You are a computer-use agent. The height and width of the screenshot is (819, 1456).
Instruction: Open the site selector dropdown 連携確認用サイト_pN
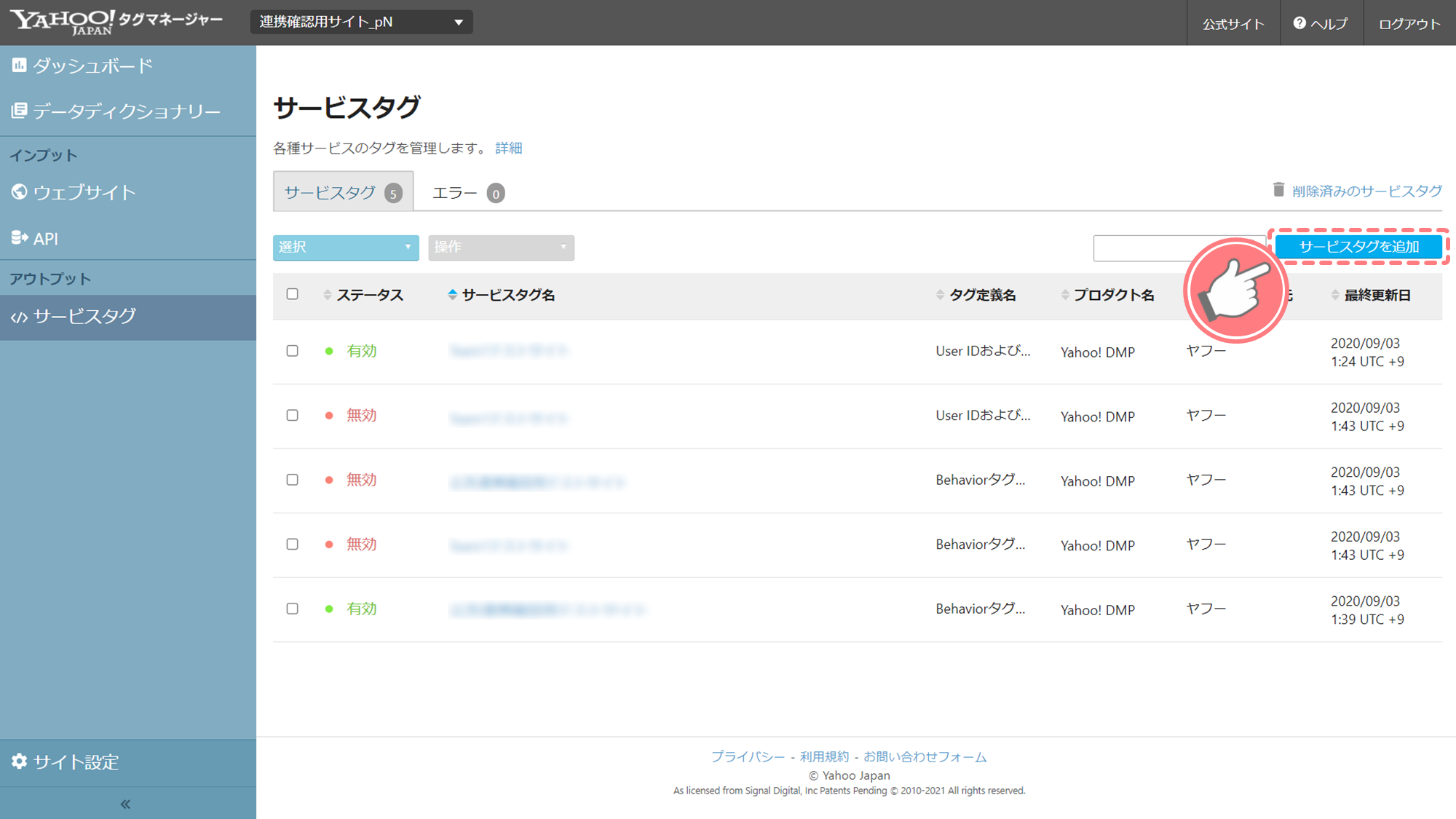(x=362, y=22)
